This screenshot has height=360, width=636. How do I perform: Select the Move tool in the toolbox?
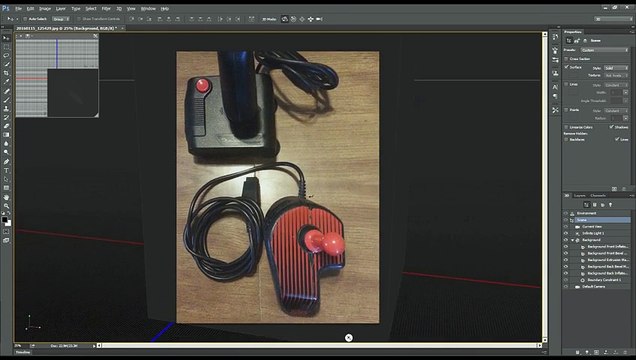pyautogui.click(x=6, y=38)
